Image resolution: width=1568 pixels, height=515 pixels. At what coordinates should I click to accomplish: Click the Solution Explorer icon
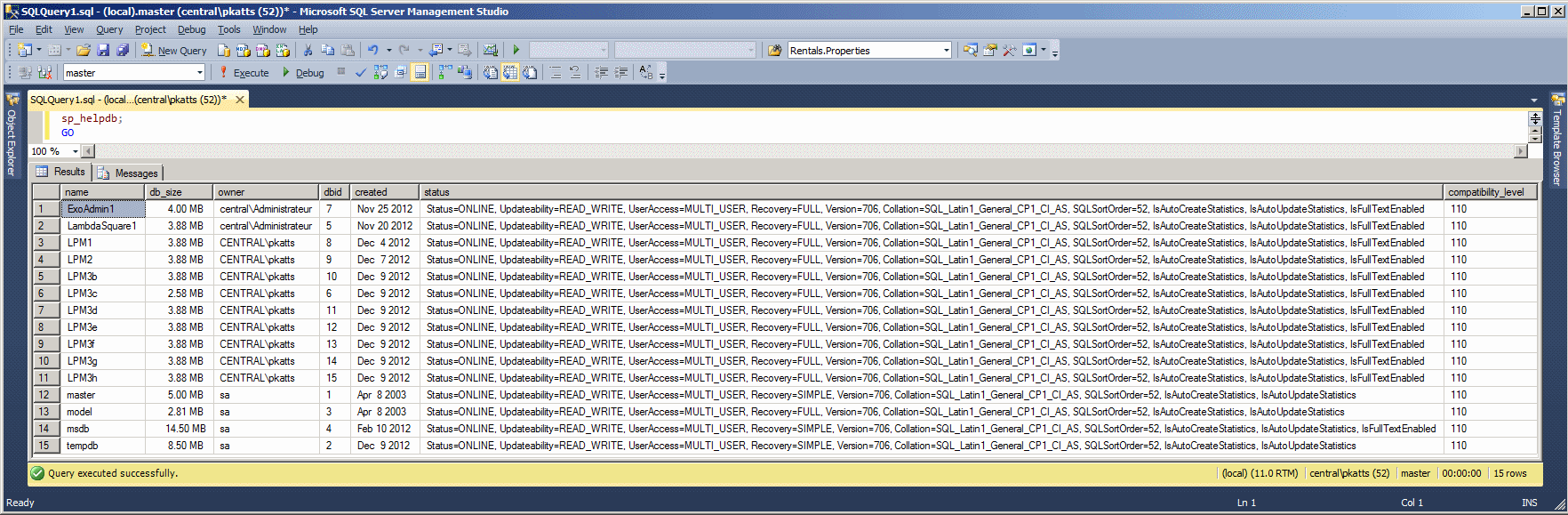[x=970, y=51]
